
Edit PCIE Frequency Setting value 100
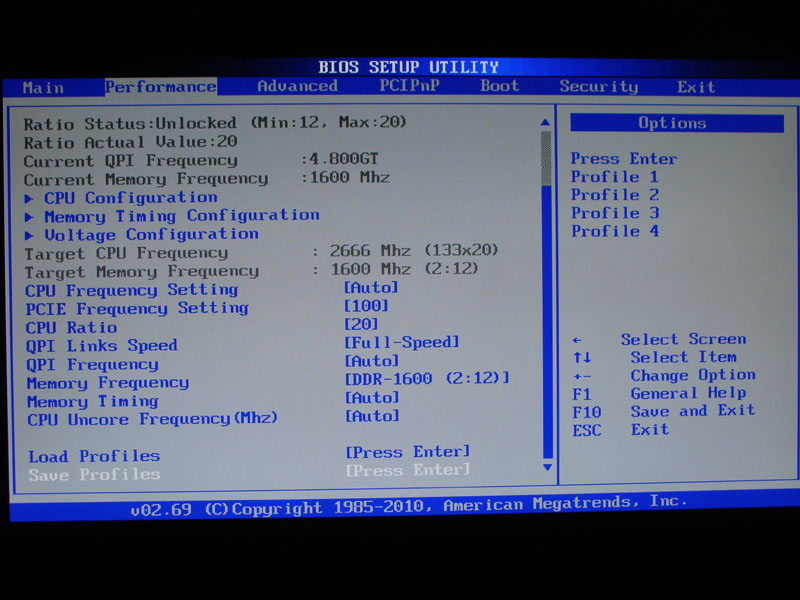(366, 306)
